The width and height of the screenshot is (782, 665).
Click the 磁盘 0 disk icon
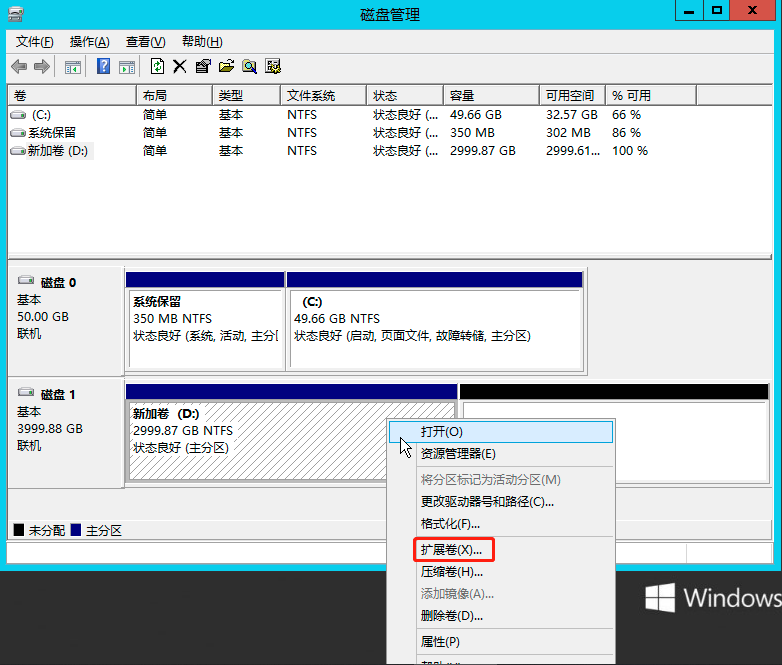click(26, 280)
